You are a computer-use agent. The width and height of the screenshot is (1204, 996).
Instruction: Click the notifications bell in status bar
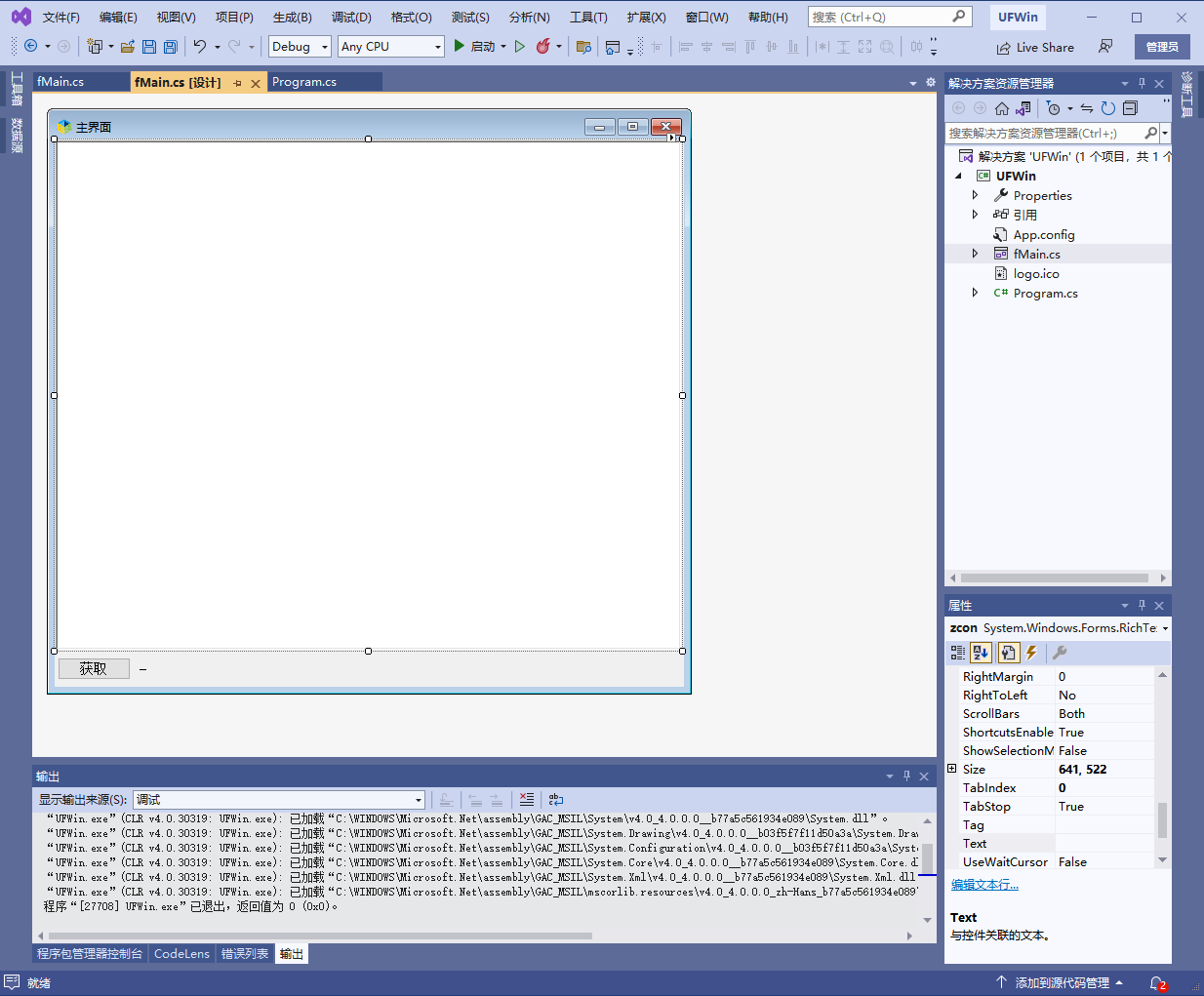1157,983
